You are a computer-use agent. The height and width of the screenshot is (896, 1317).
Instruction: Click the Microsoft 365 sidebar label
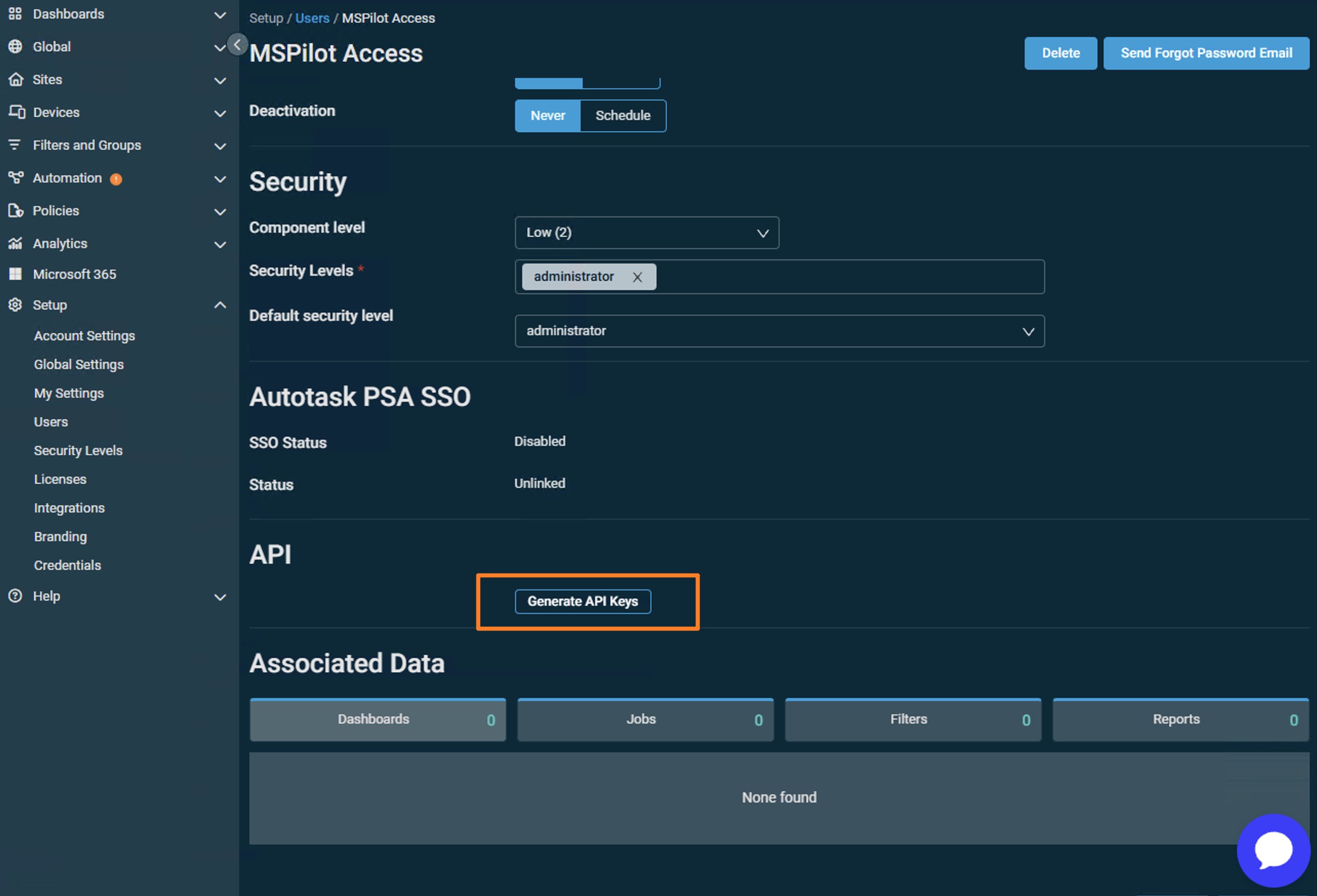(75, 274)
